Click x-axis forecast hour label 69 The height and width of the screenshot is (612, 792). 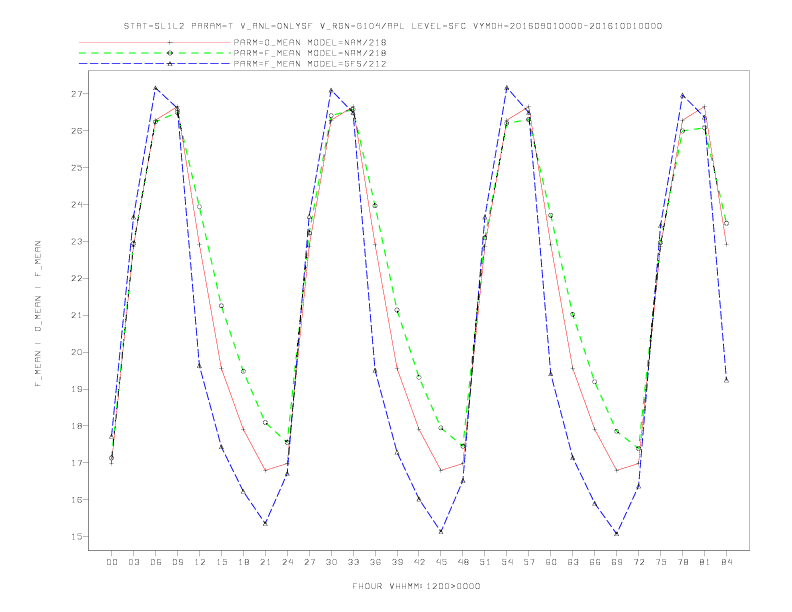point(617,562)
